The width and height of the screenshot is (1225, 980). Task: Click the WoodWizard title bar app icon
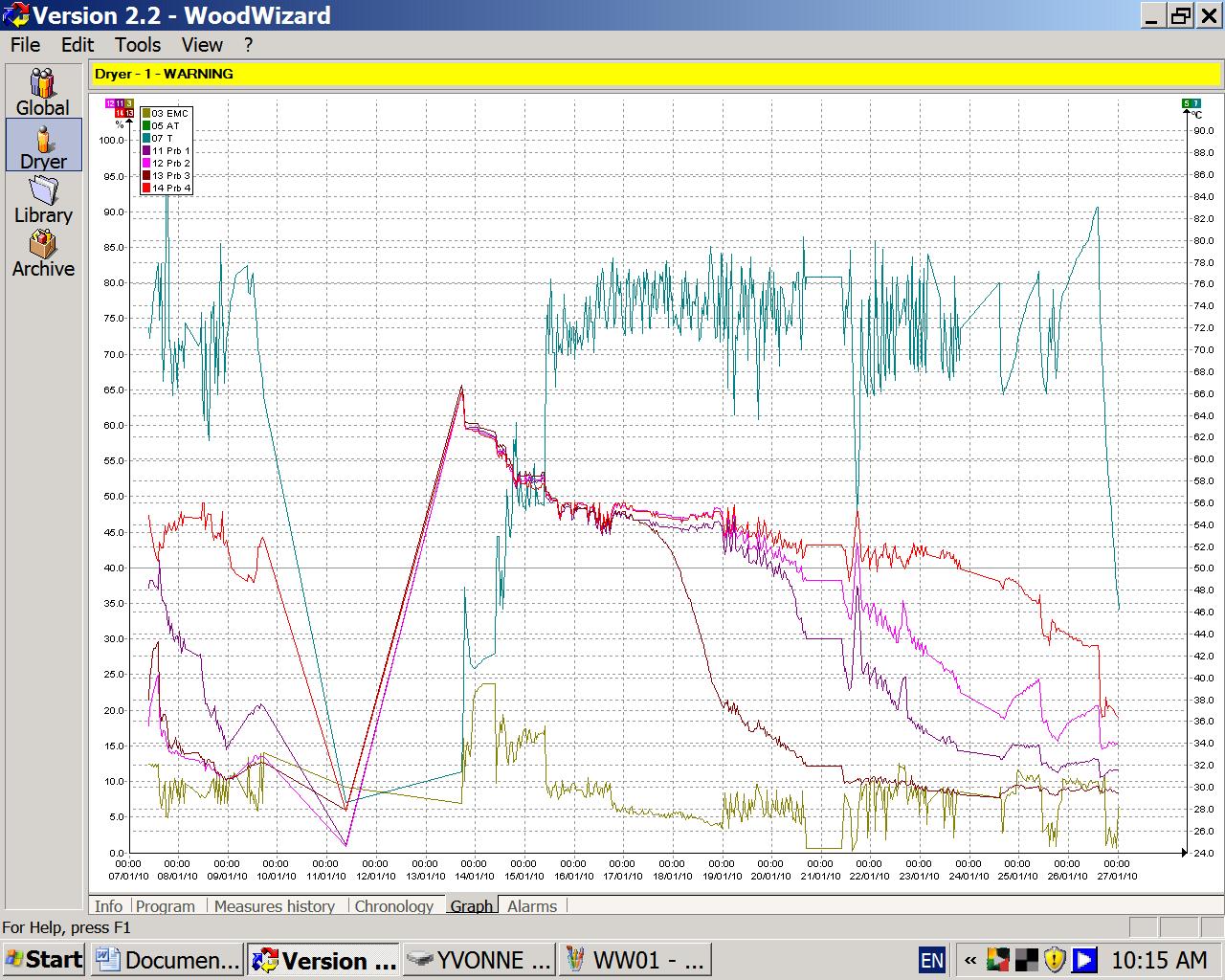[x=16, y=15]
